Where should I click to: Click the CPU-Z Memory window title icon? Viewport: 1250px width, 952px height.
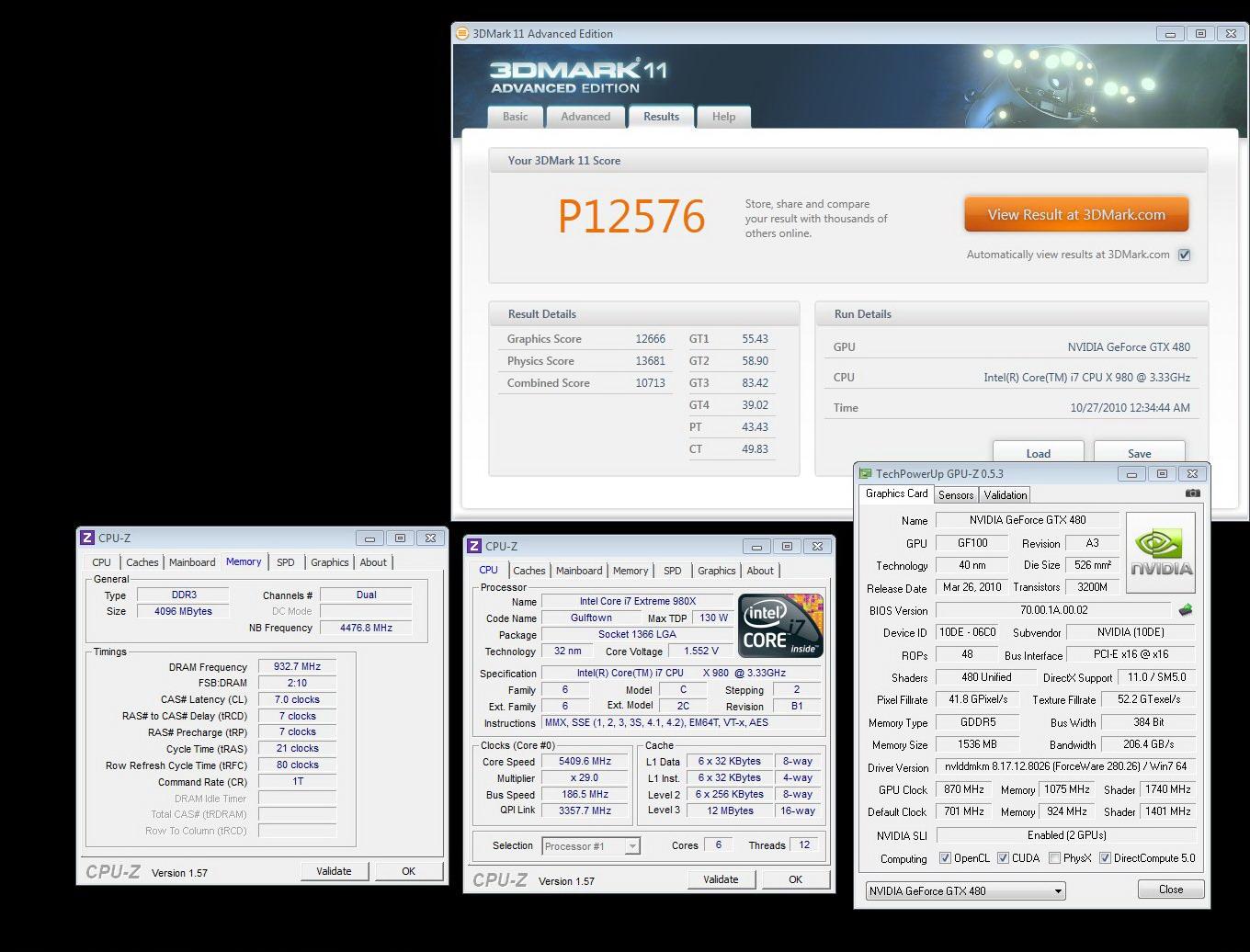coord(87,538)
